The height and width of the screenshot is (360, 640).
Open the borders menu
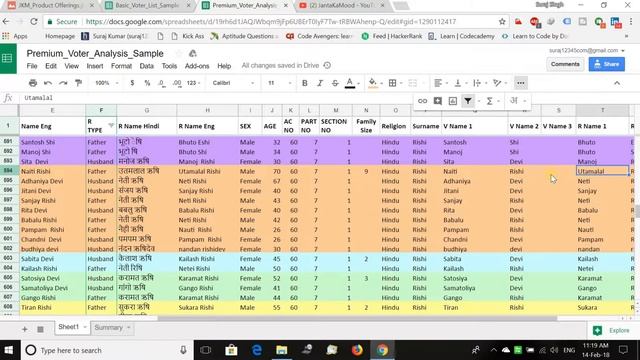tap(393, 83)
